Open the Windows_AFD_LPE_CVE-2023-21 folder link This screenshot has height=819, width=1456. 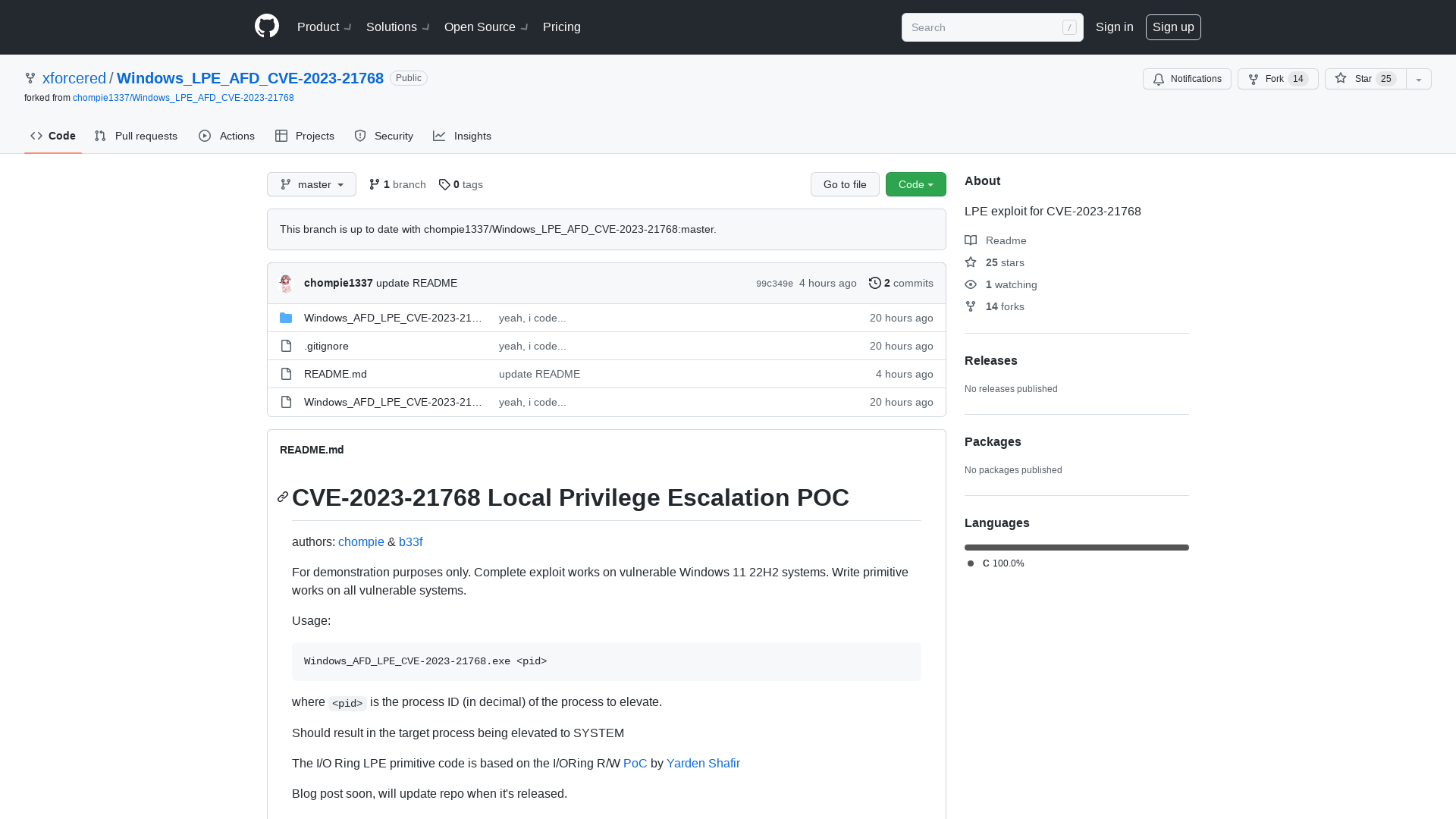click(x=393, y=318)
